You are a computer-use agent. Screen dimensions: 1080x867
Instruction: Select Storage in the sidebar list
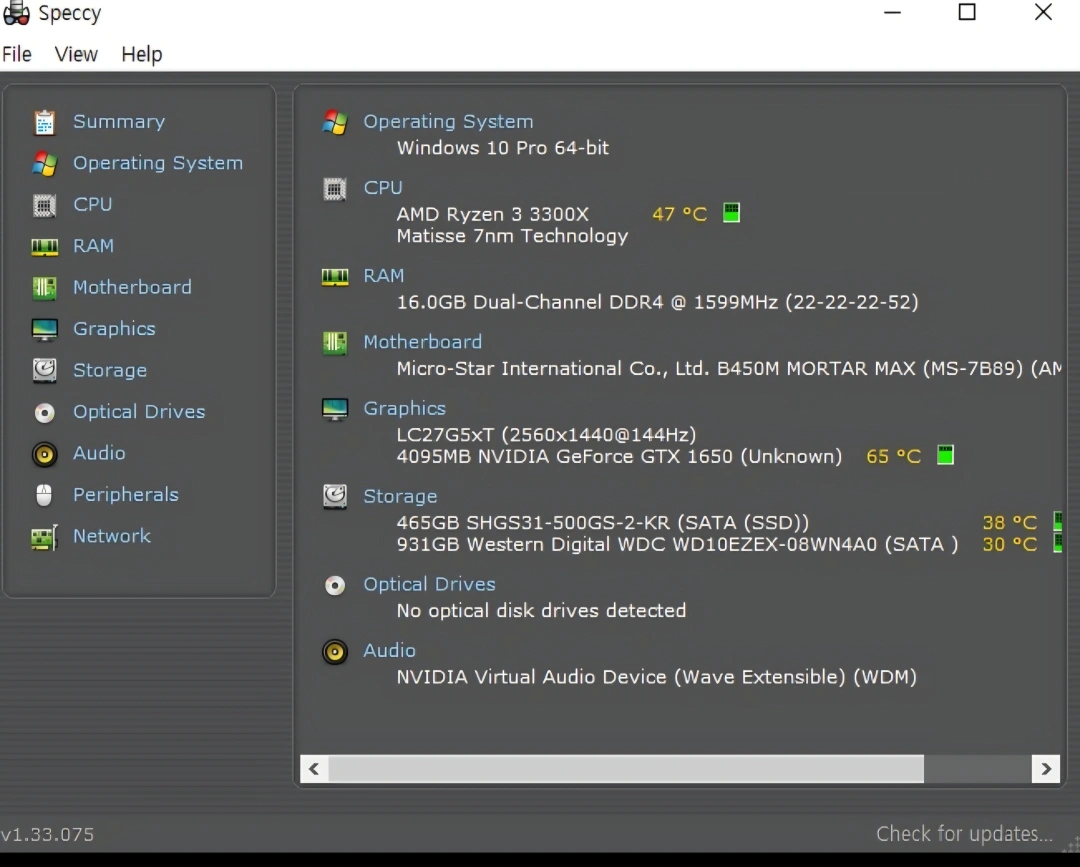110,370
